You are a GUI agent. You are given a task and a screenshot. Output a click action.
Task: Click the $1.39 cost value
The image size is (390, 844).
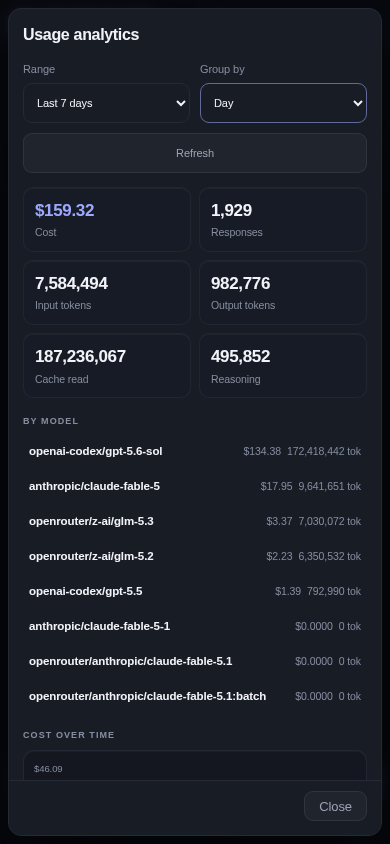(288, 591)
